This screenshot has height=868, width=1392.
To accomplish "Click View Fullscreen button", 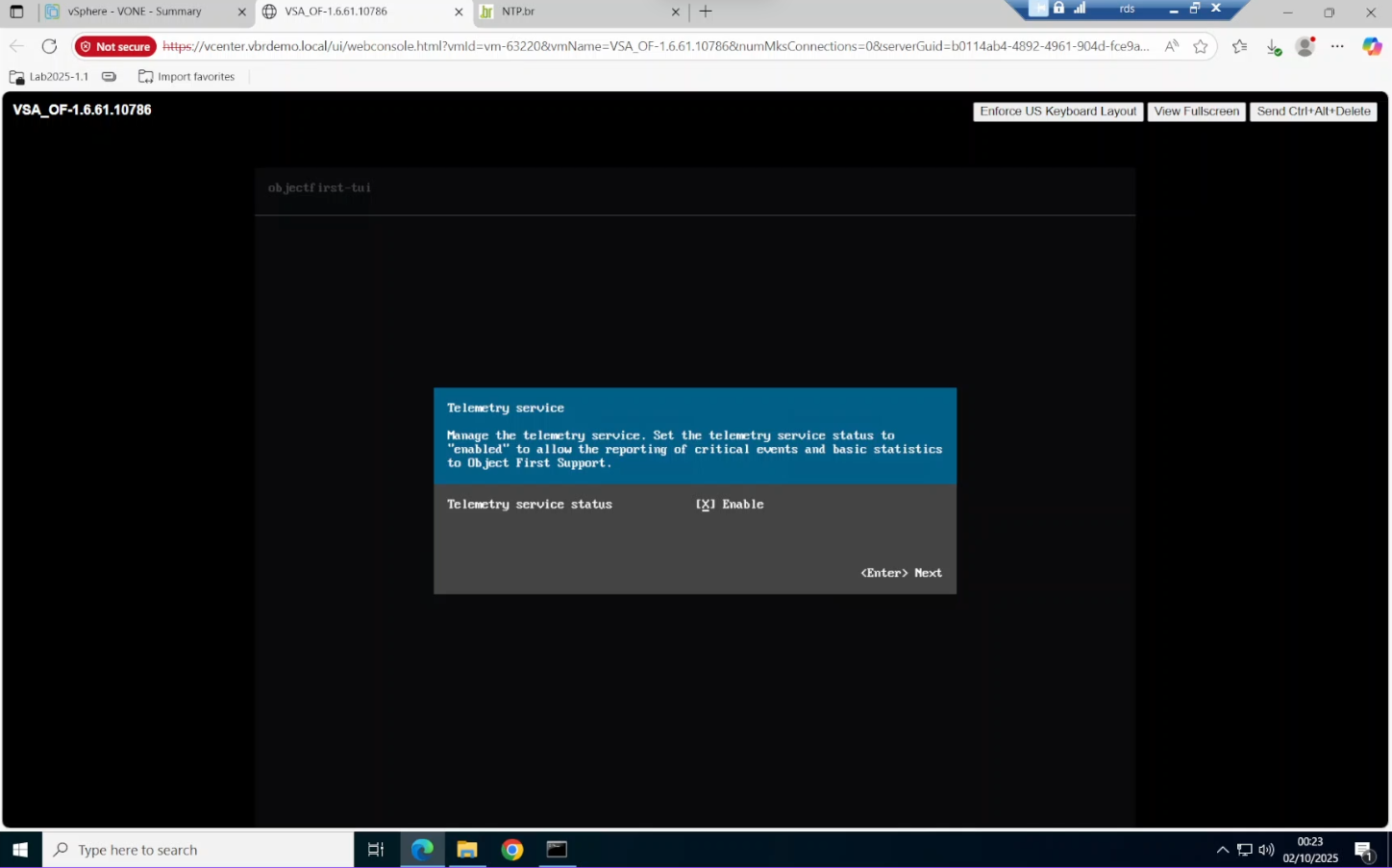I will (x=1196, y=112).
